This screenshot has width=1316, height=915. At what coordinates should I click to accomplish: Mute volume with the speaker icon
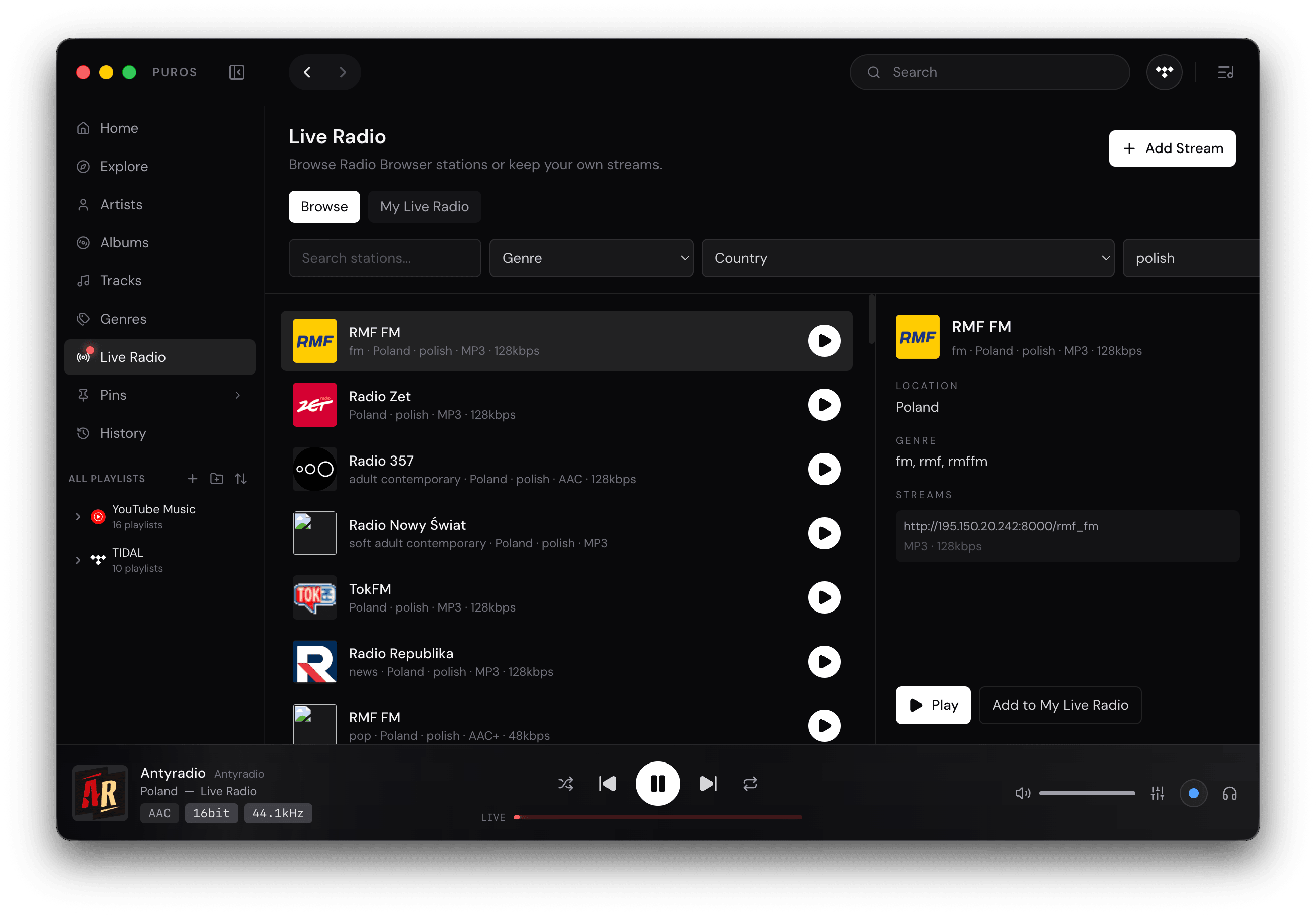(1023, 794)
